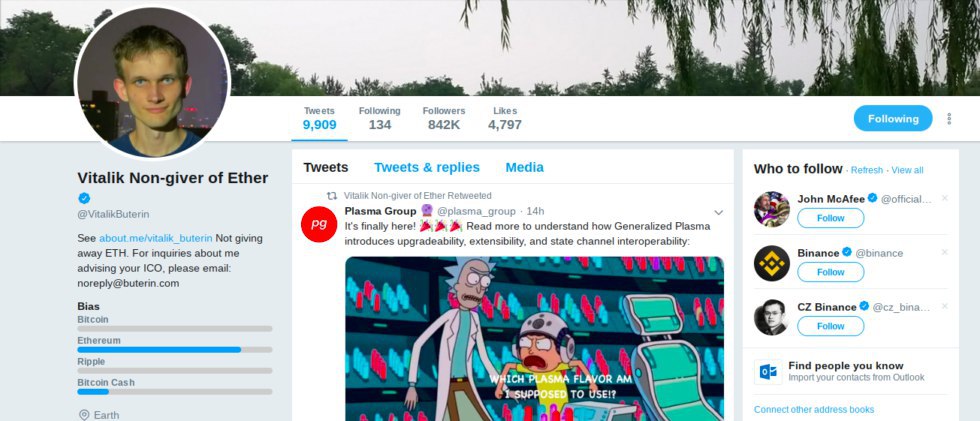Click the Ethereum bias progress bar
The height and width of the screenshot is (421, 980).
(175, 350)
